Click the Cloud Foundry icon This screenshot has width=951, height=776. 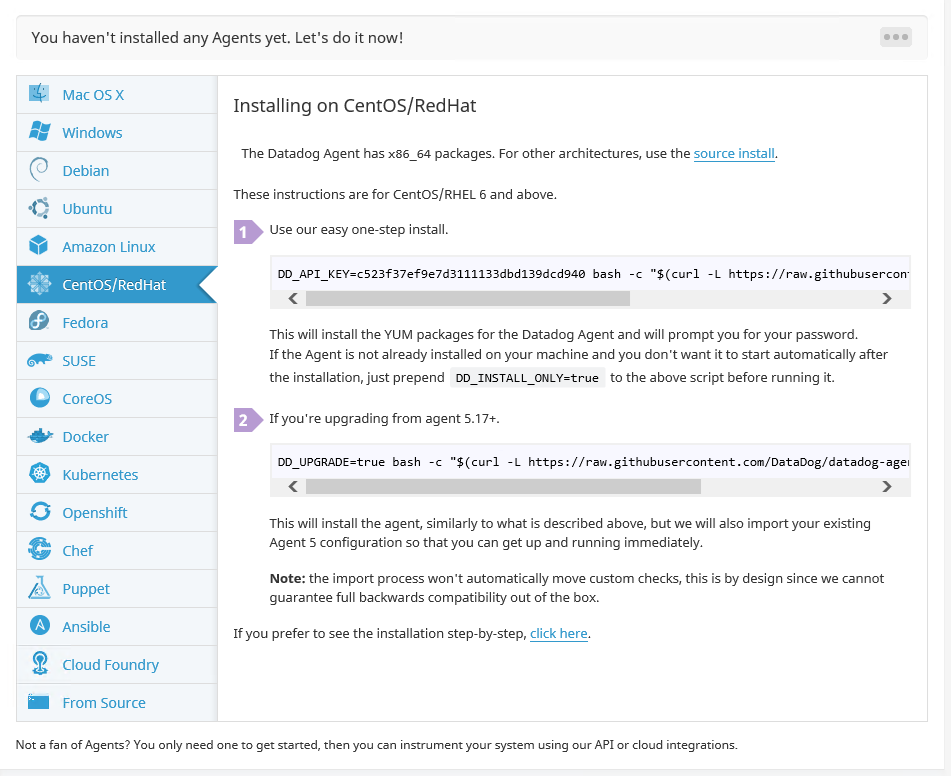(x=39, y=663)
